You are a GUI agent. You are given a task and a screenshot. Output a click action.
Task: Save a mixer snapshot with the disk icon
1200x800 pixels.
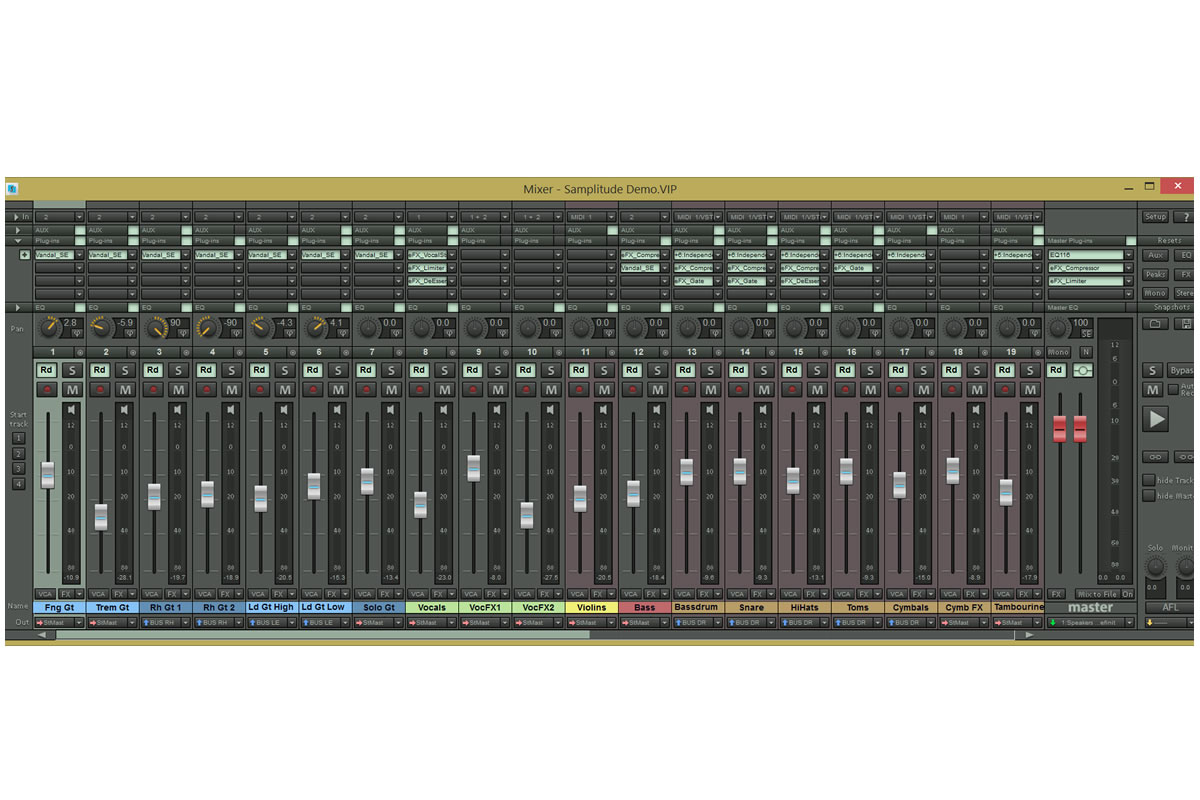(x=1186, y=323)
